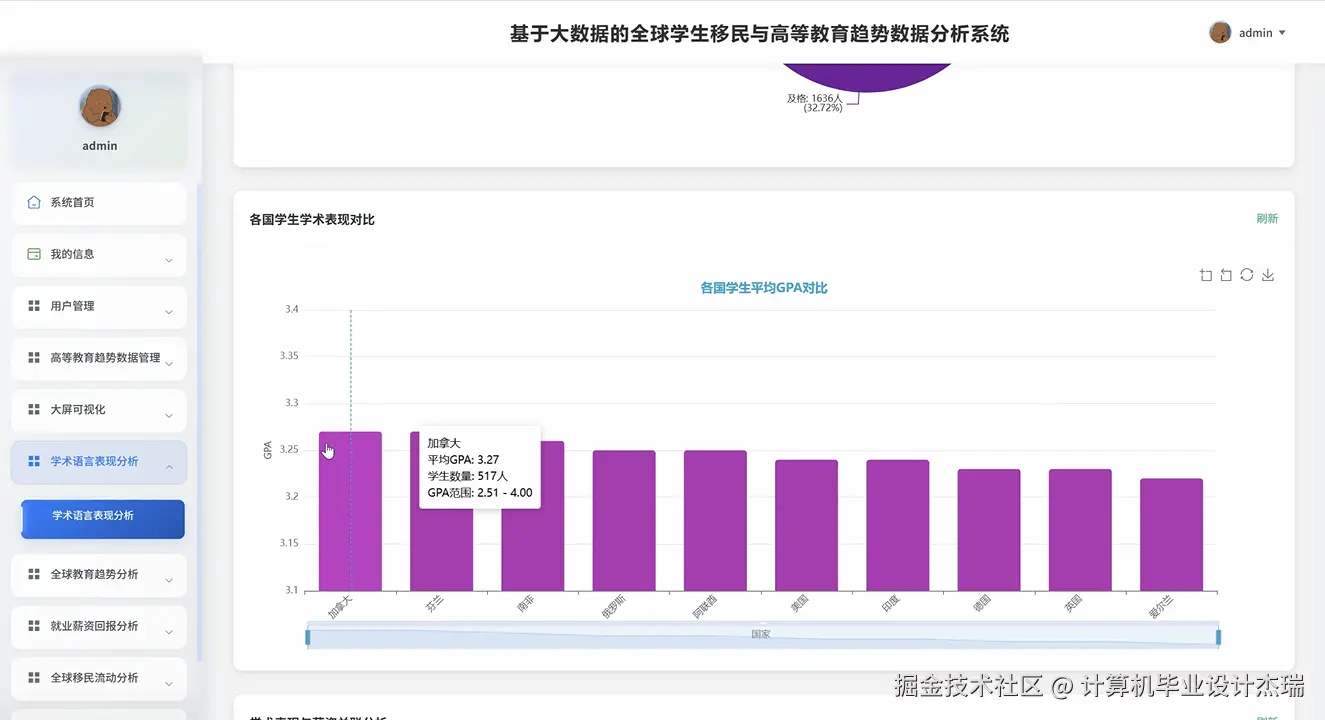Click the 3.35 y-axis tick label
Image resolution: width=1325 pixels, height=720 pixels.
pos(287,356)
